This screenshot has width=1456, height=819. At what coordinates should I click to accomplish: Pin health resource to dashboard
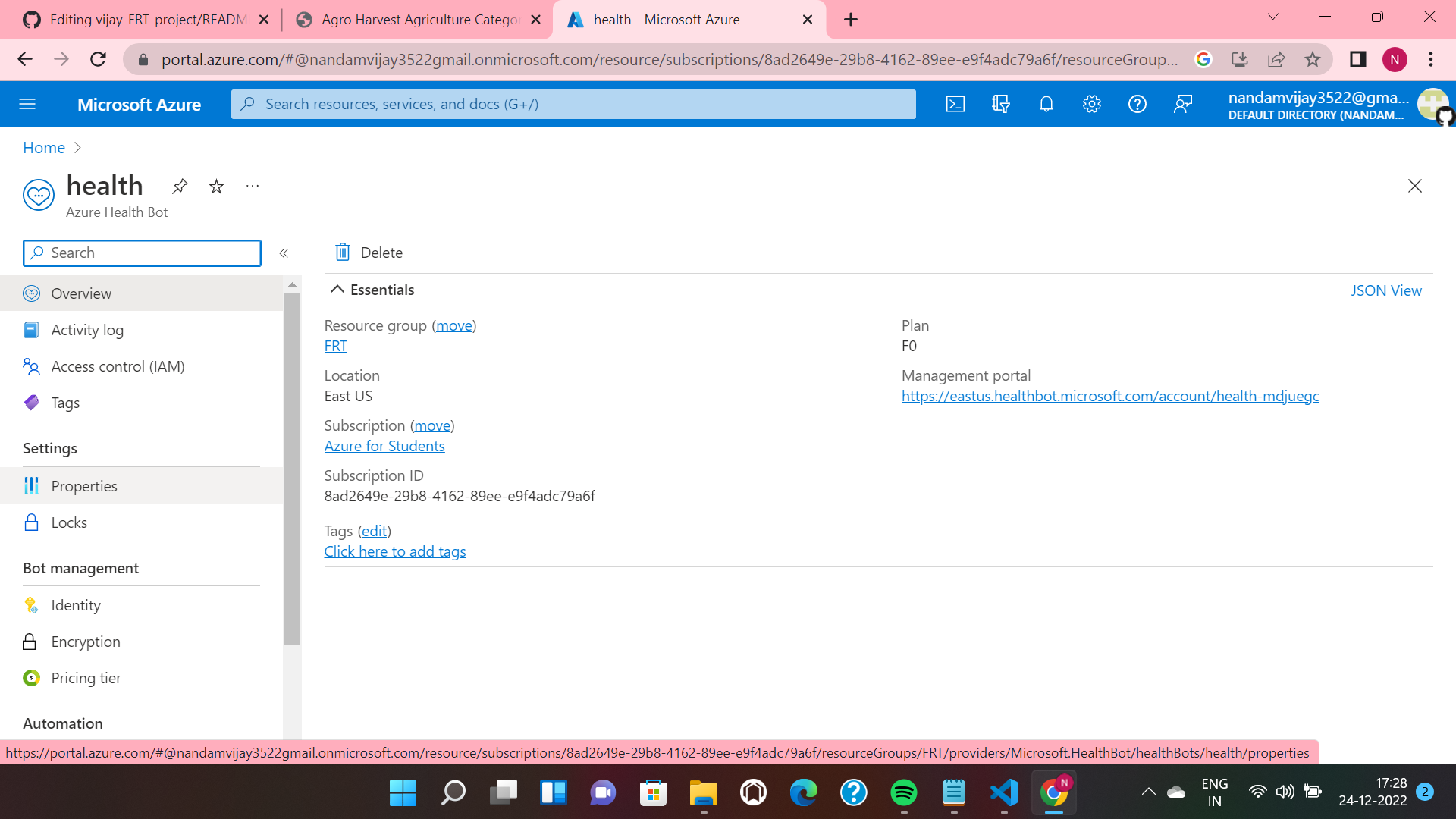[x=180, y=186]
